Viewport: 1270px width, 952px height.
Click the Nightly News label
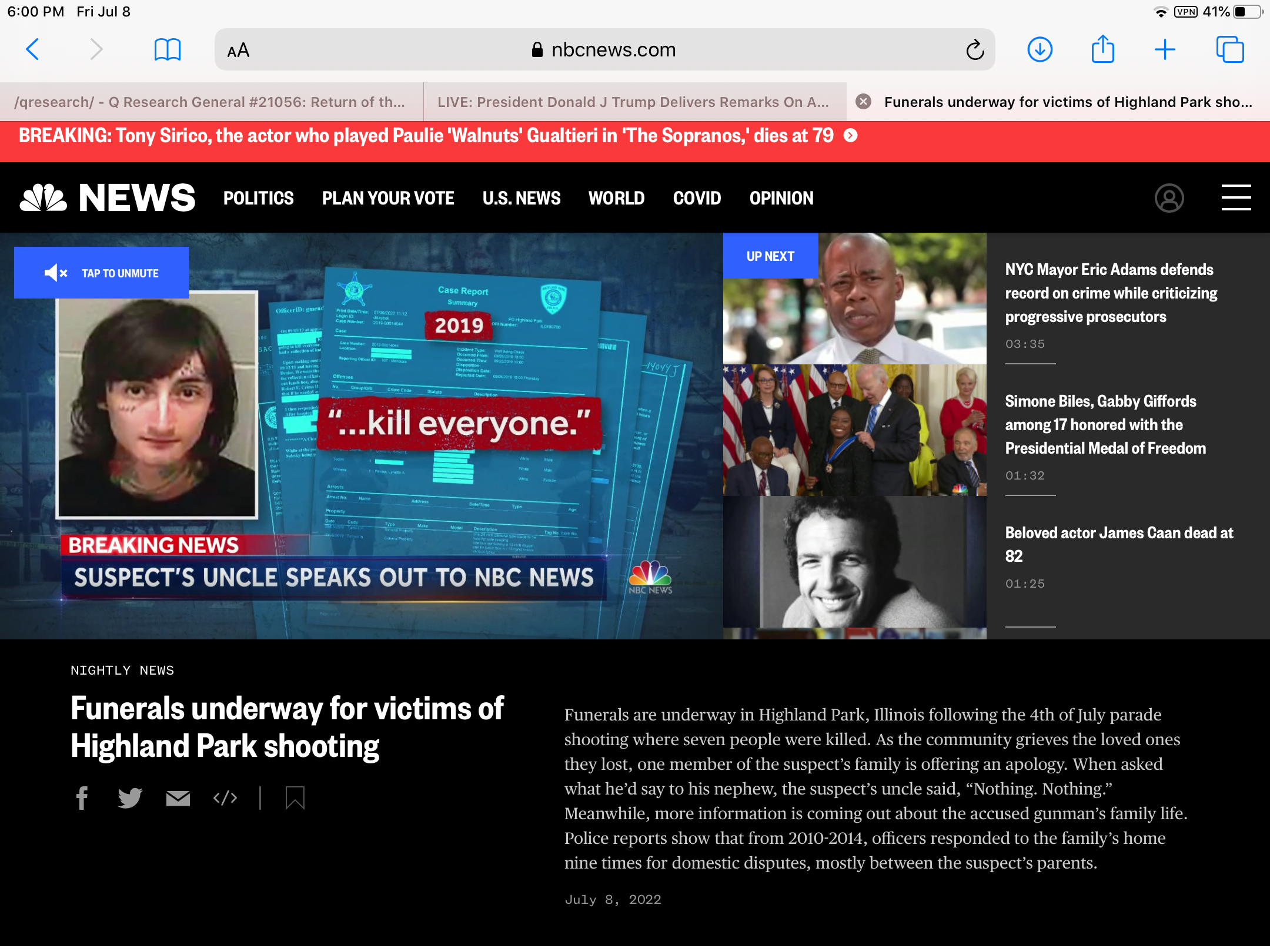122,671
